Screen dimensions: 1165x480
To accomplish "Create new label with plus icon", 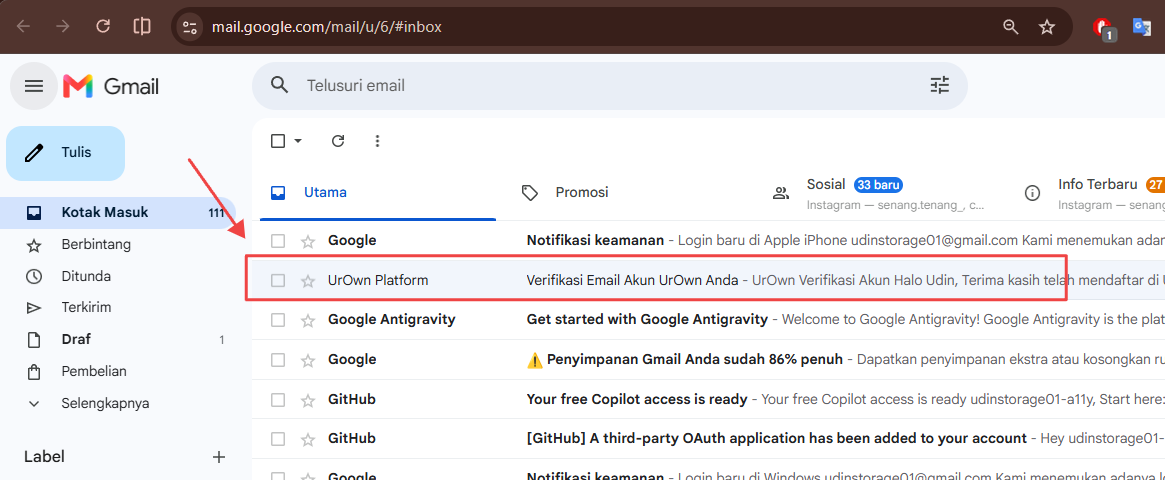I will click(218, 457).
